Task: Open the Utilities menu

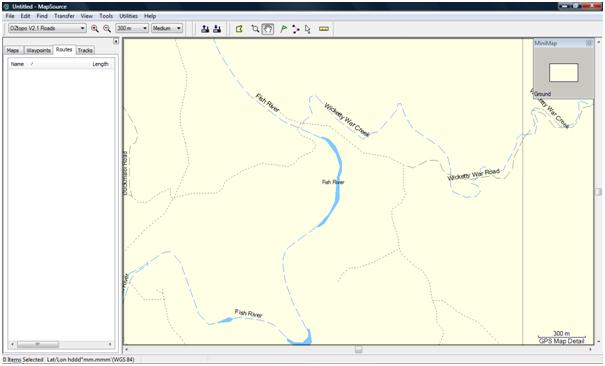Action: pyautogui.click(x=128, y=16)
